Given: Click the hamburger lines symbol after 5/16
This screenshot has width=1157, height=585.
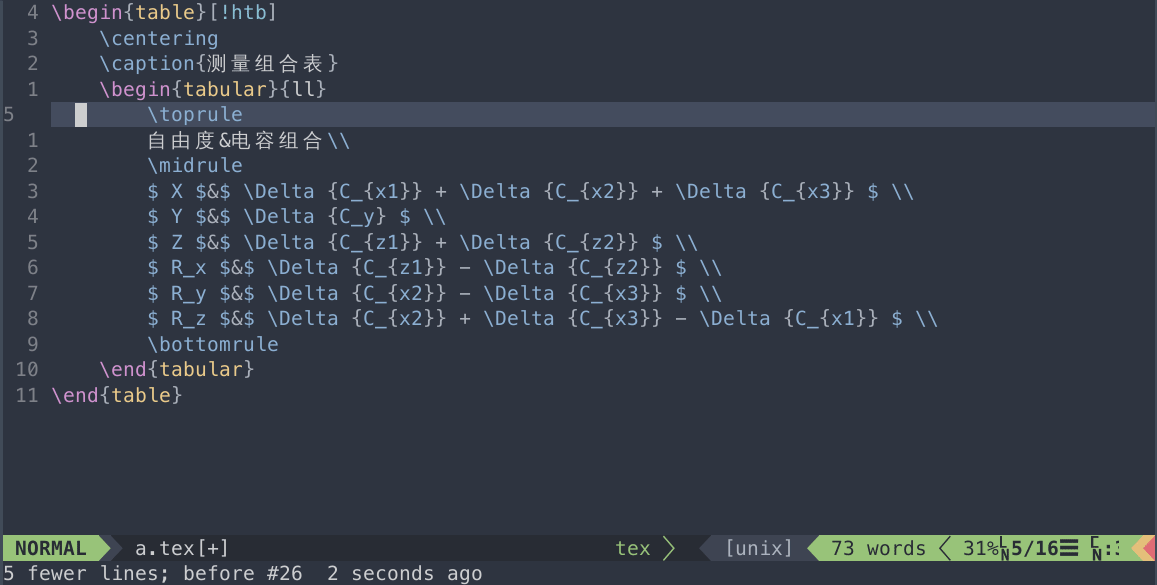Looking at the screenshot, I should point(1069,548).
